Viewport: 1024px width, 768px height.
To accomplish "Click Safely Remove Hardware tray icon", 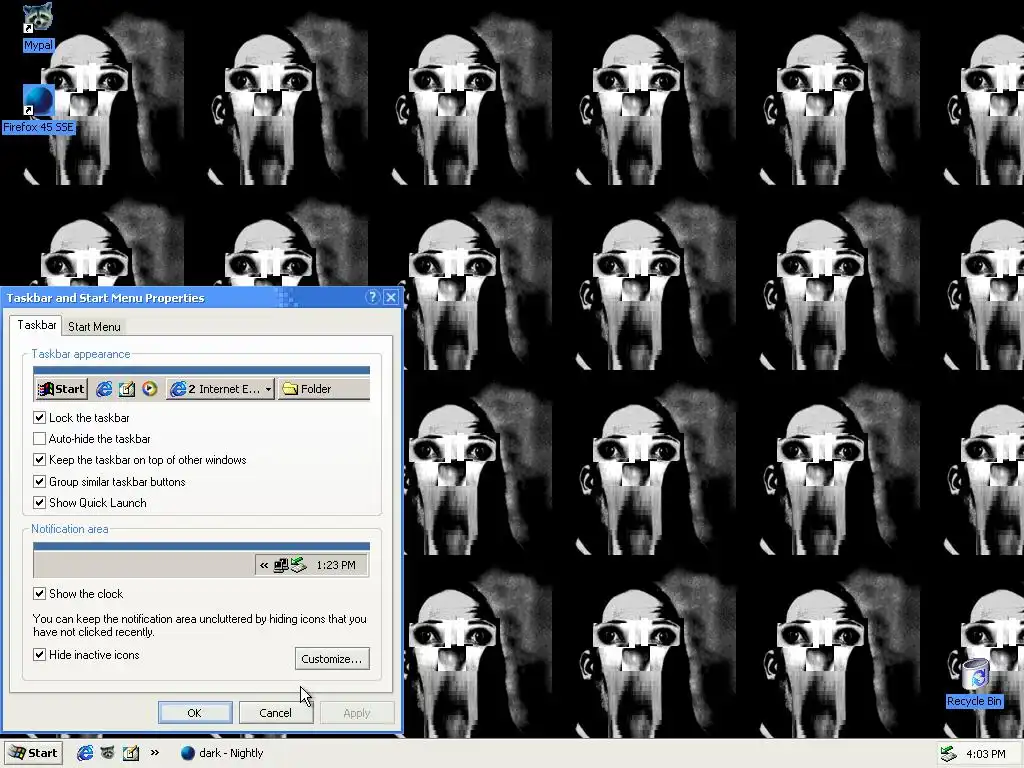I will pos(948,754).
